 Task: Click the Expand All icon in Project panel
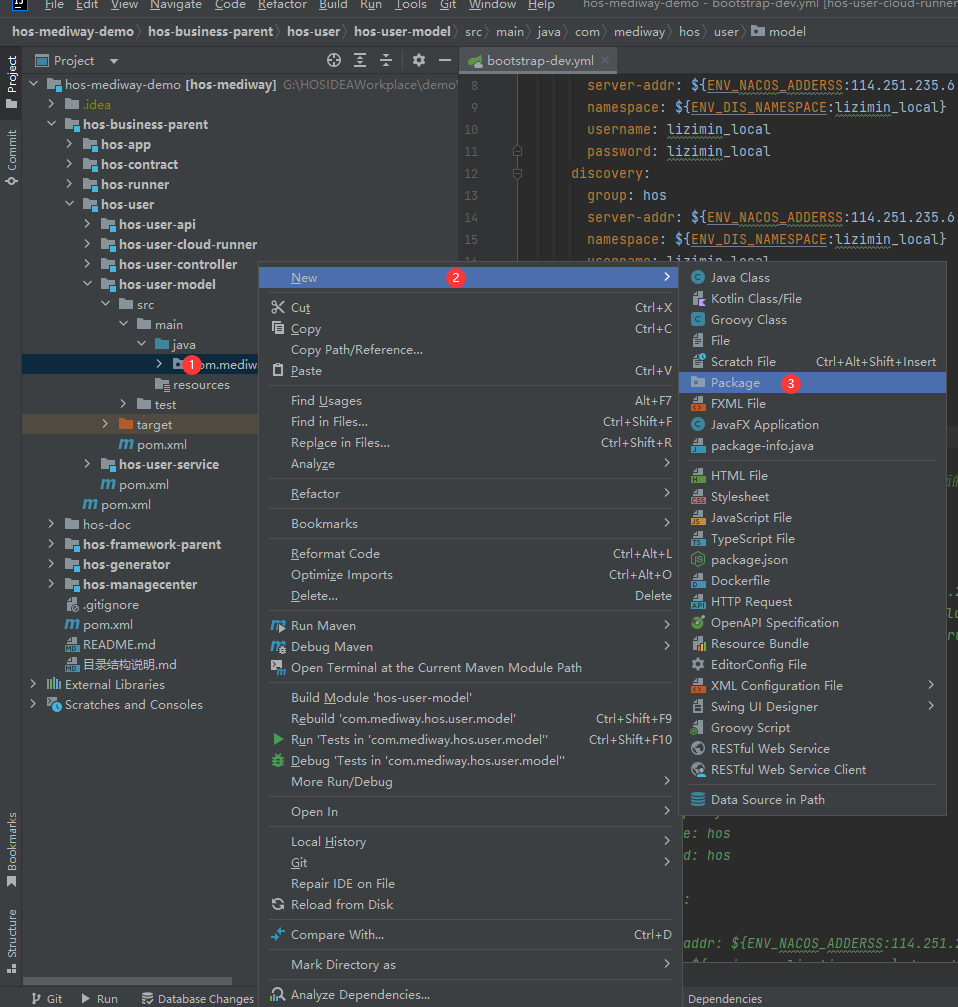point(360,61)
